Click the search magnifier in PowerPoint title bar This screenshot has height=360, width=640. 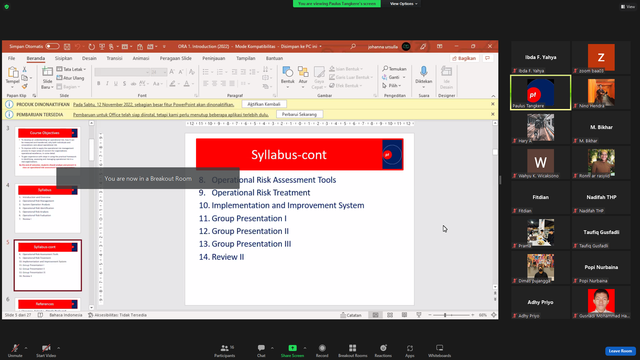tap(353, 47)
